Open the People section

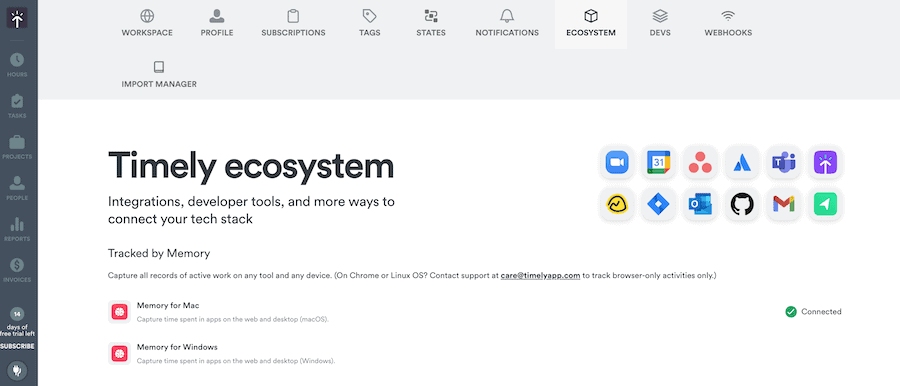17,188
